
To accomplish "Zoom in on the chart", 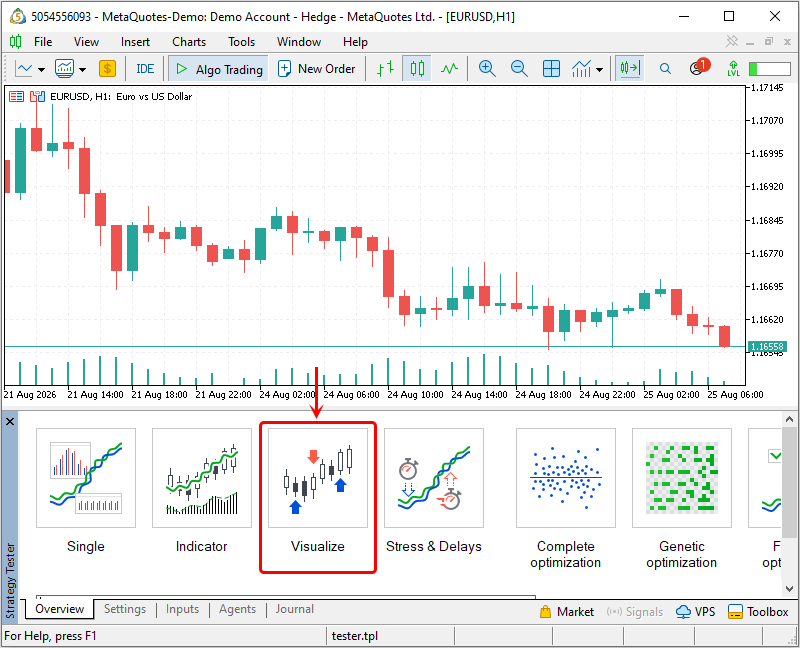I will coord(487,68).
